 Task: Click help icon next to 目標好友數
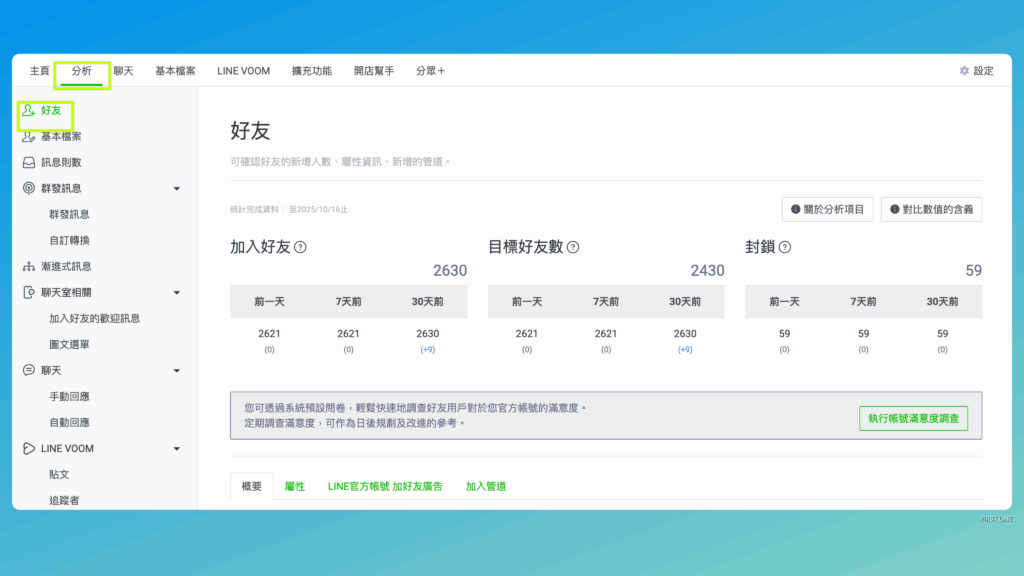coord(573,247)
